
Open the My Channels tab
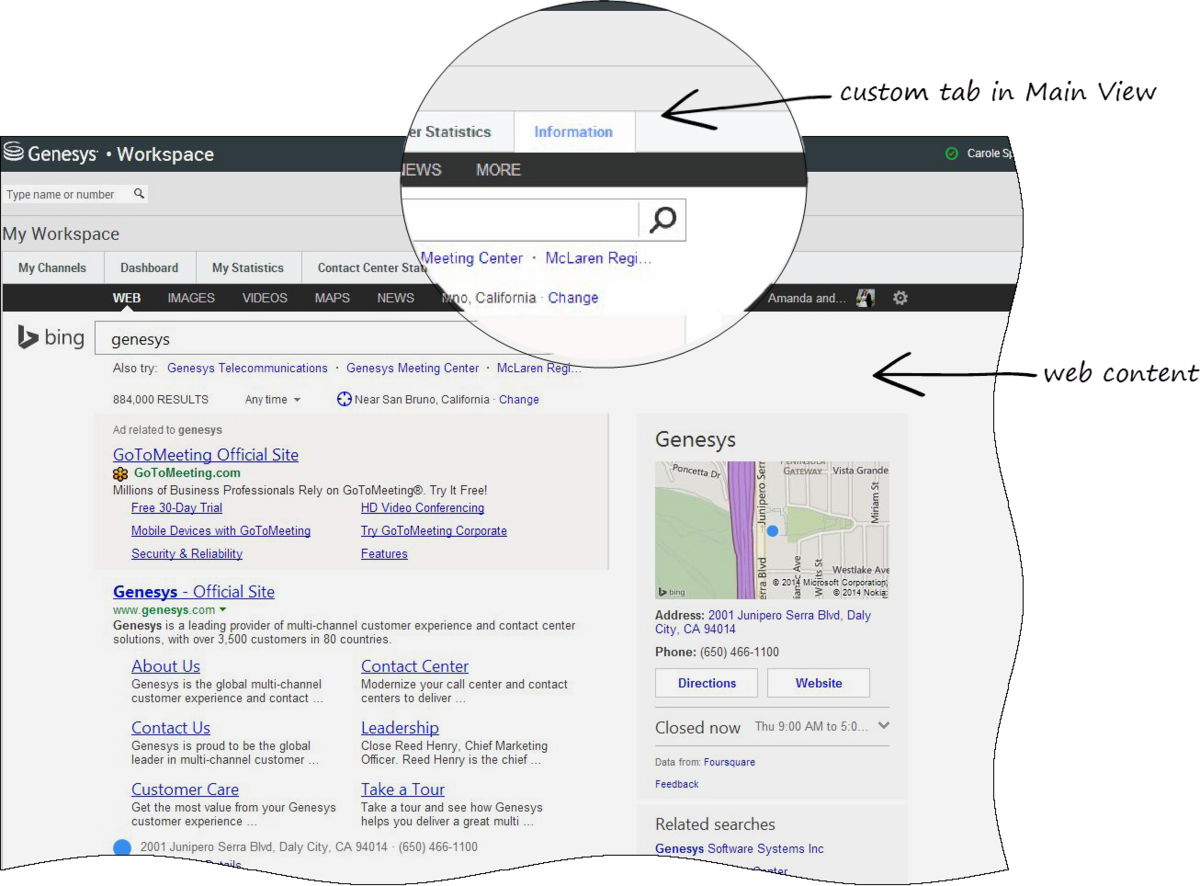point(52,268)
